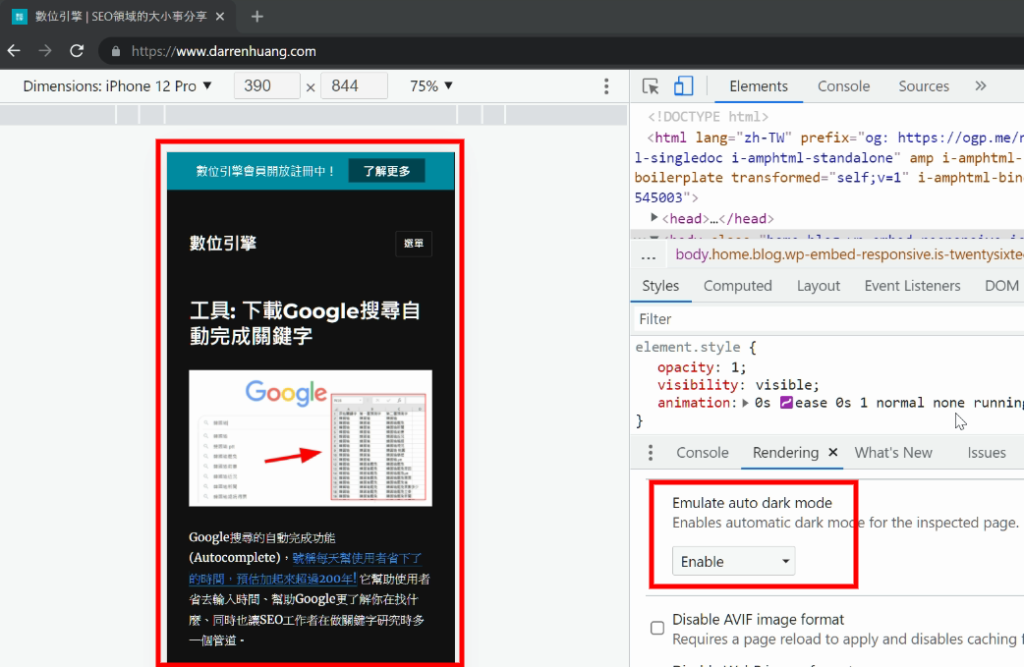
Task: Reload the page with the refresh icon
Action: (76, 51)
